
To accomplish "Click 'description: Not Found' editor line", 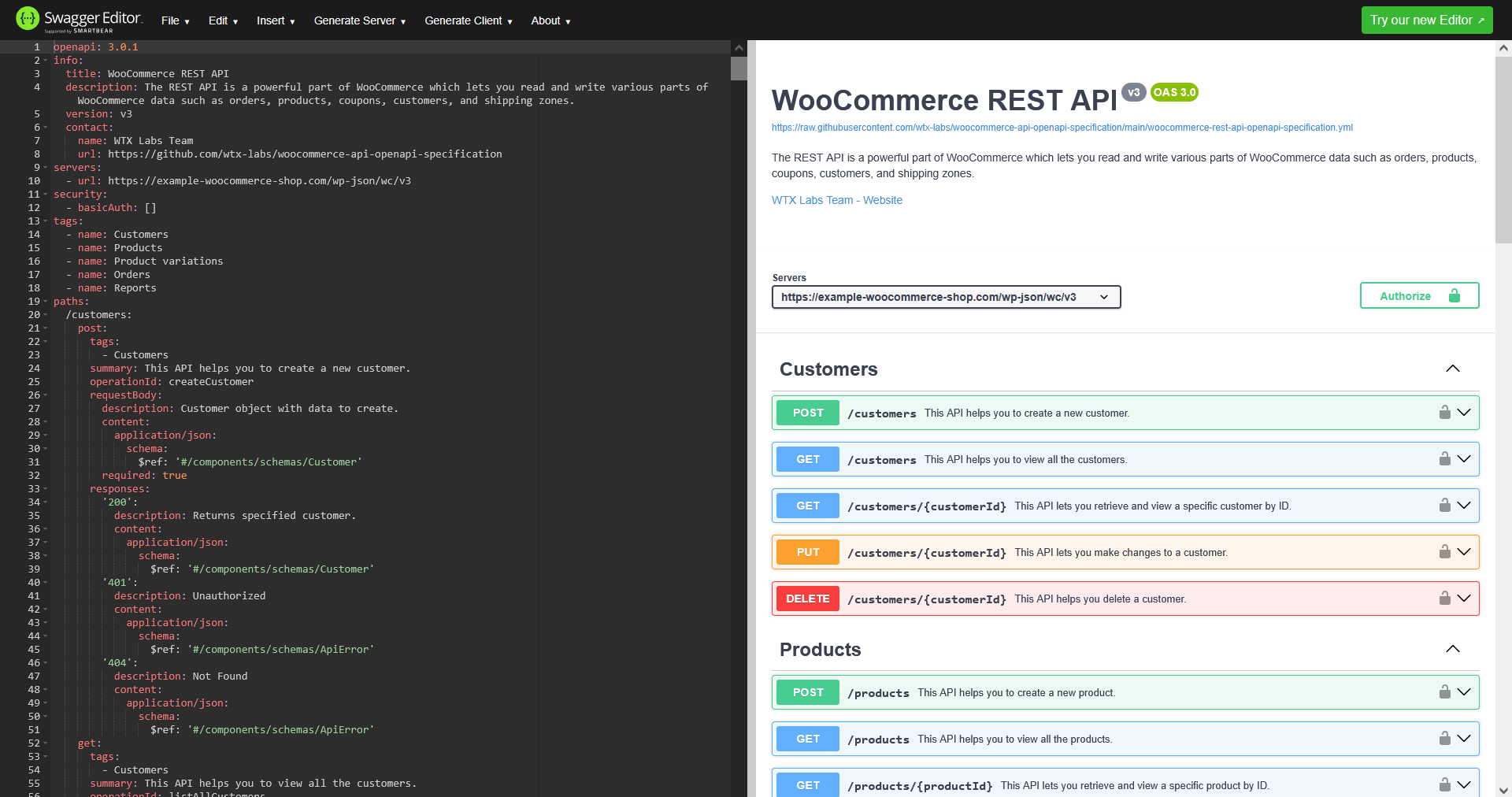I will point(180,677).
